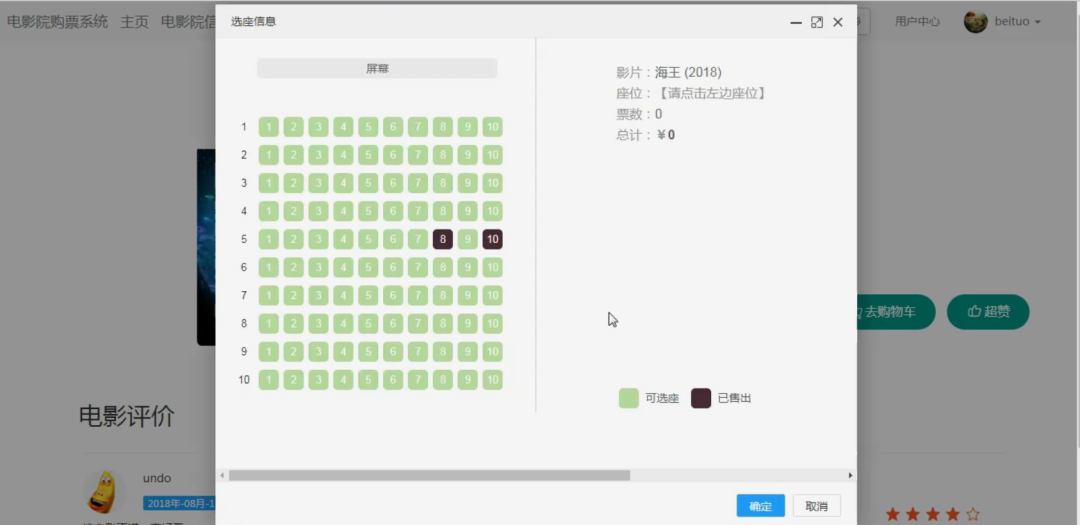Close the 选座信息 dialog

click(838, 22)
